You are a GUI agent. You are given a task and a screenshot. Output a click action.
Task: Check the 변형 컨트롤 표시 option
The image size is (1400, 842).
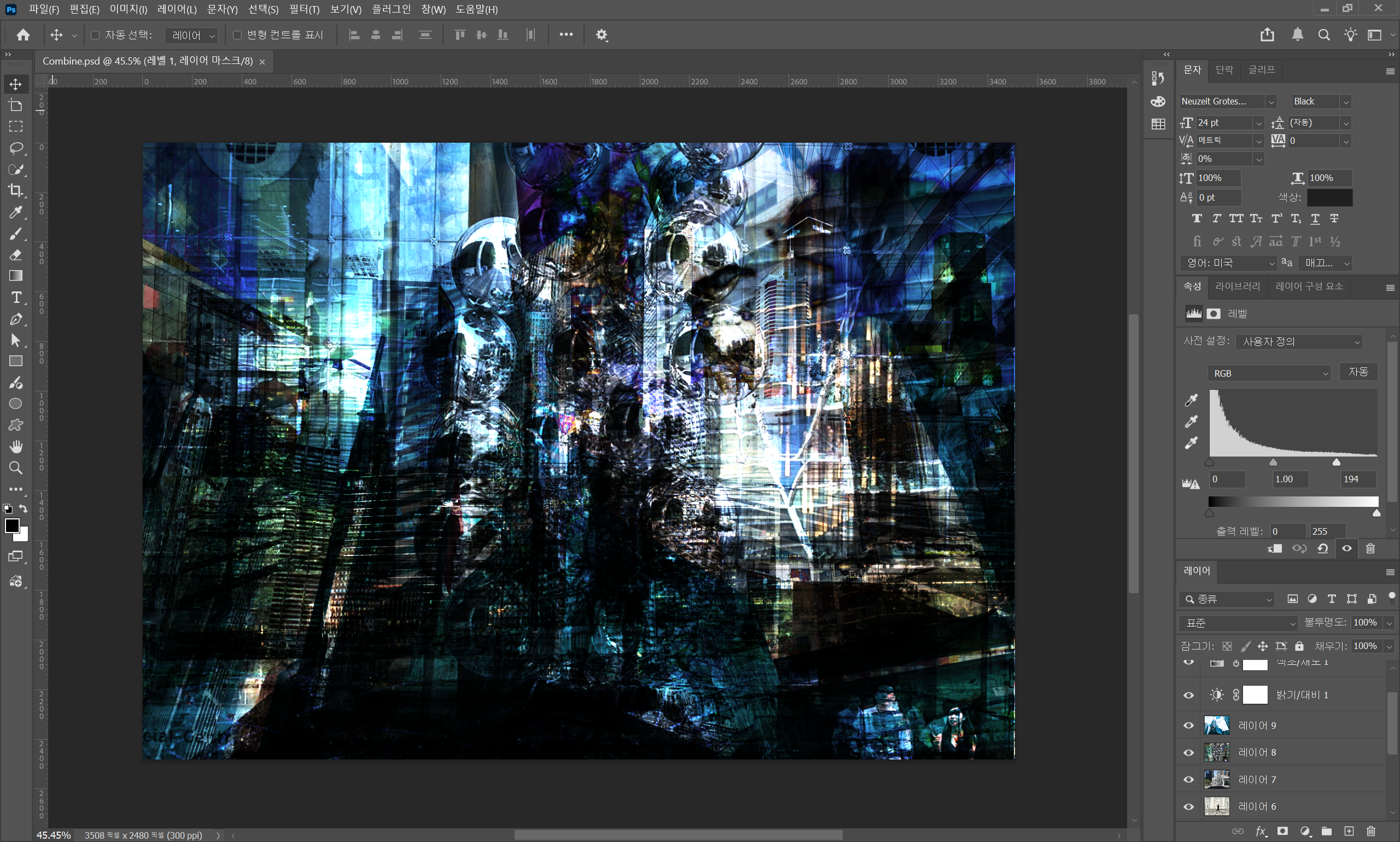click(237, 34)
